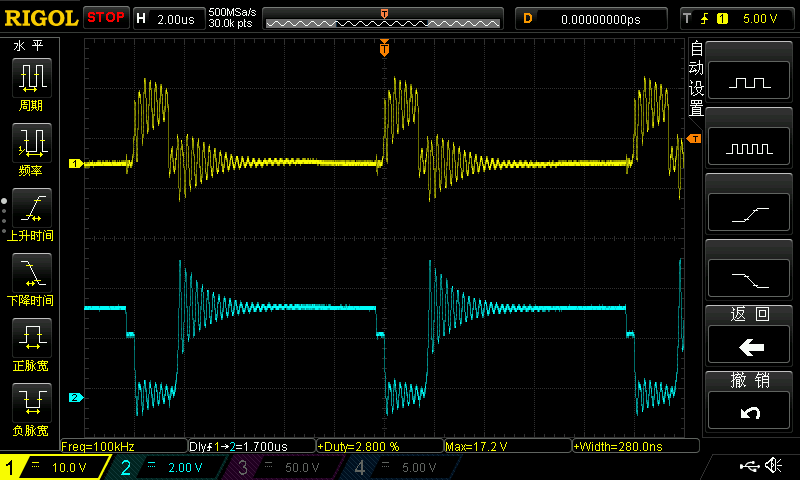Click the trigger source channel 1 badge
Viewport: 800px width, 480px height.
click(x=722, y=19)
